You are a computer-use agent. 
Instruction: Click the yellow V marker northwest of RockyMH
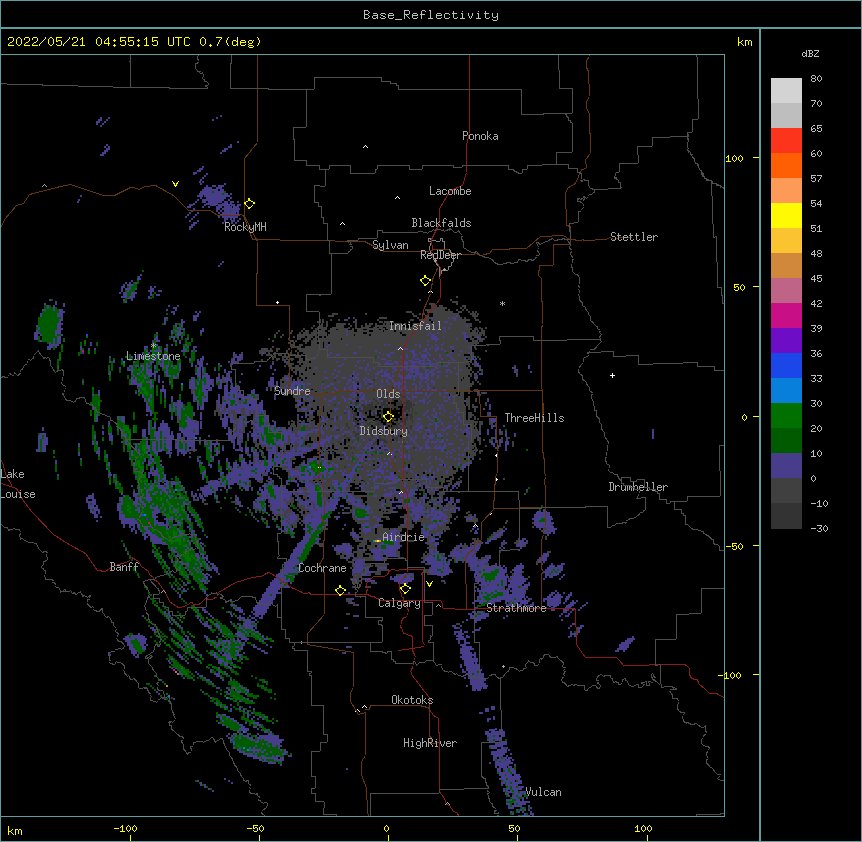[x=175, y=184]
